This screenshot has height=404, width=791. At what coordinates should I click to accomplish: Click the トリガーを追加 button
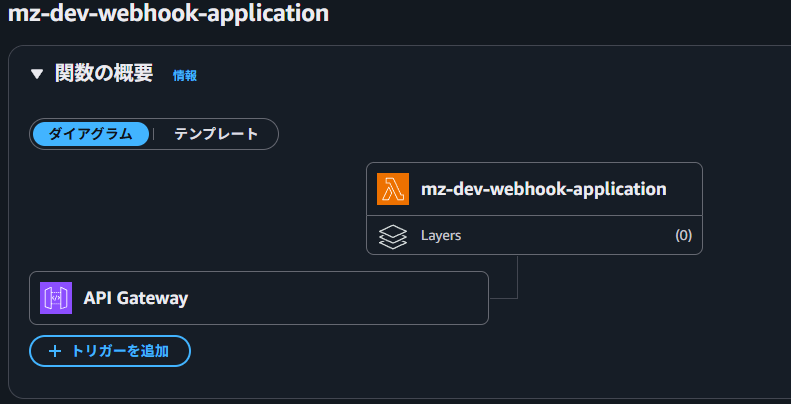(110, 351)
